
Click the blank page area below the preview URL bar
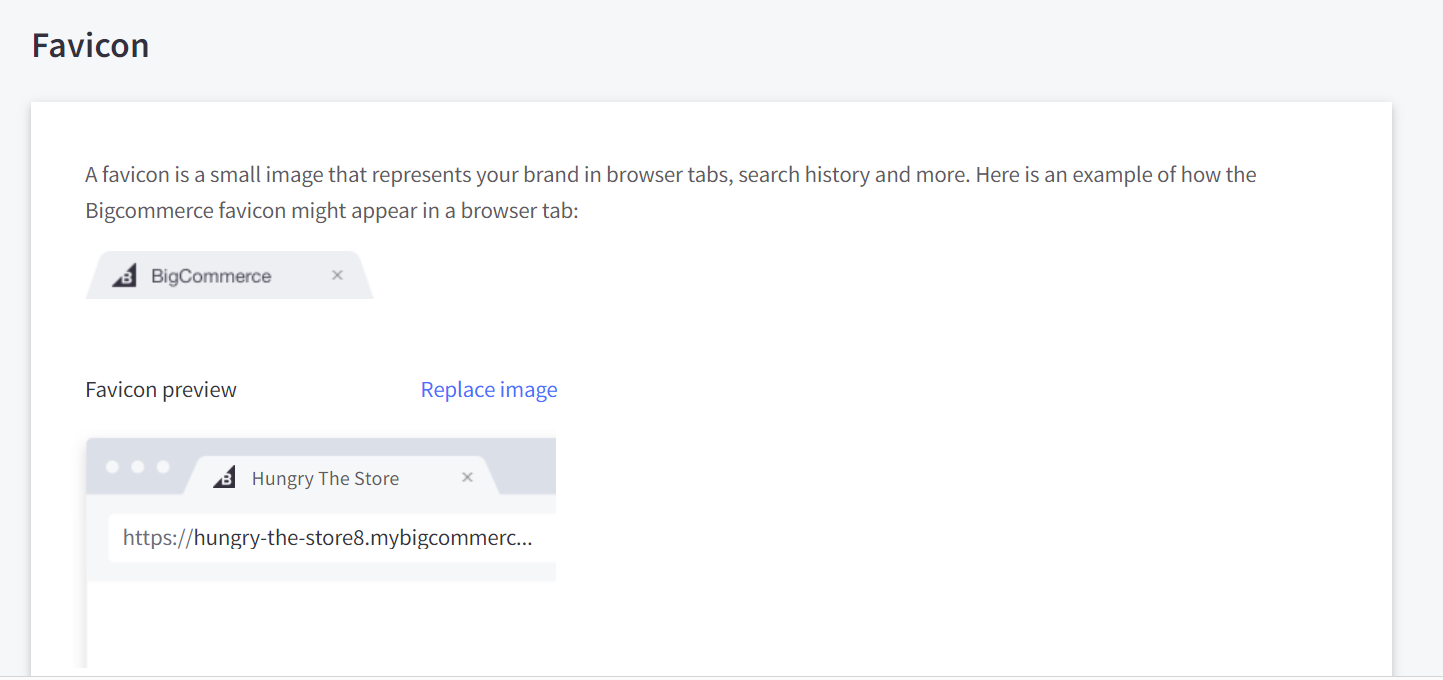(x=320, y=625)
